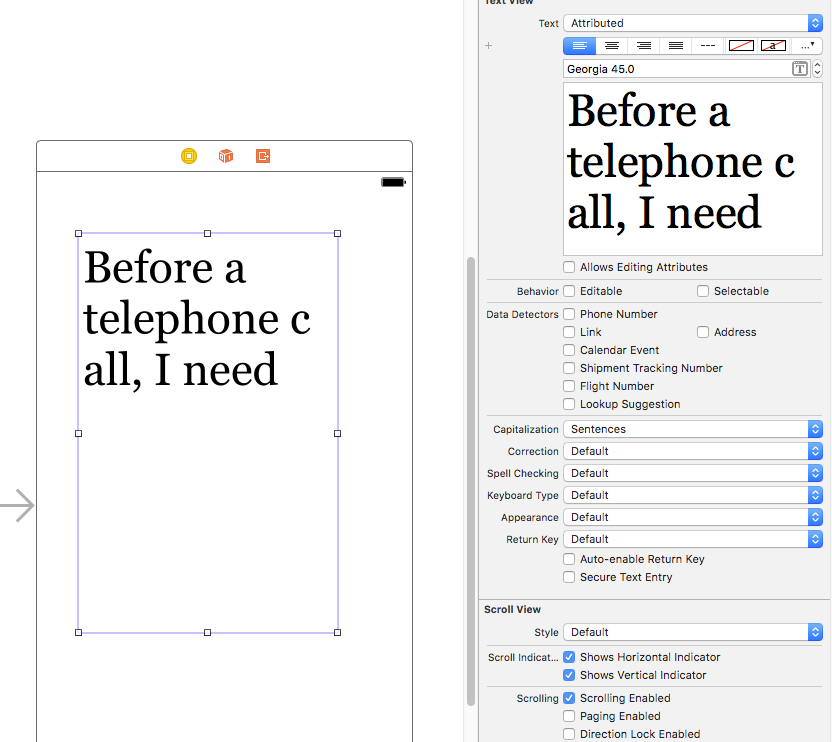Check Link data detector
This screenshot has width=832, height=742.
tap(569, 332)
